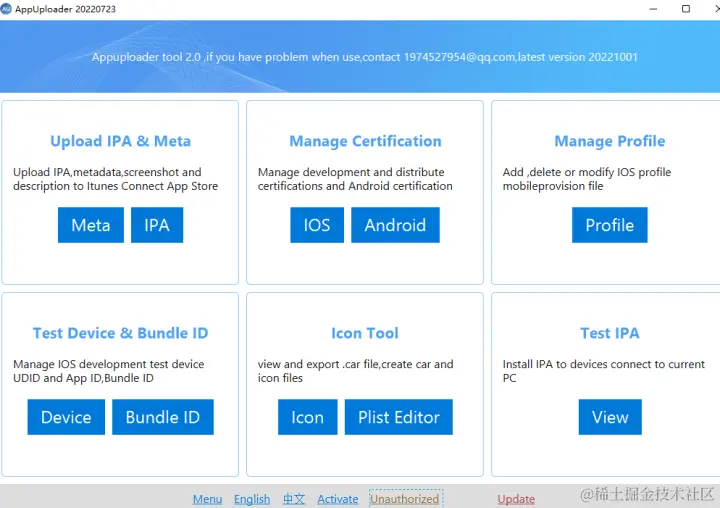
Task: Click the red Update link
Action: (x=516, y=499)
